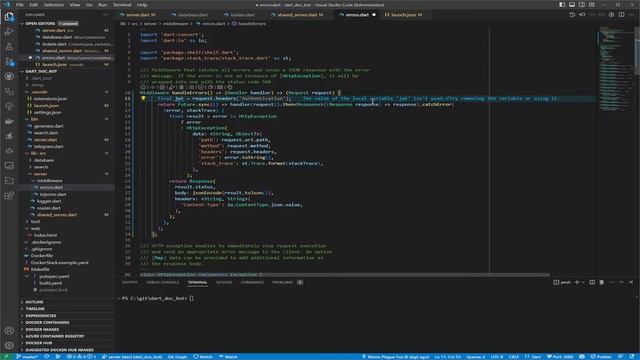
Task: Toggle the secondary side bar
Action: (x=582, y=5)
